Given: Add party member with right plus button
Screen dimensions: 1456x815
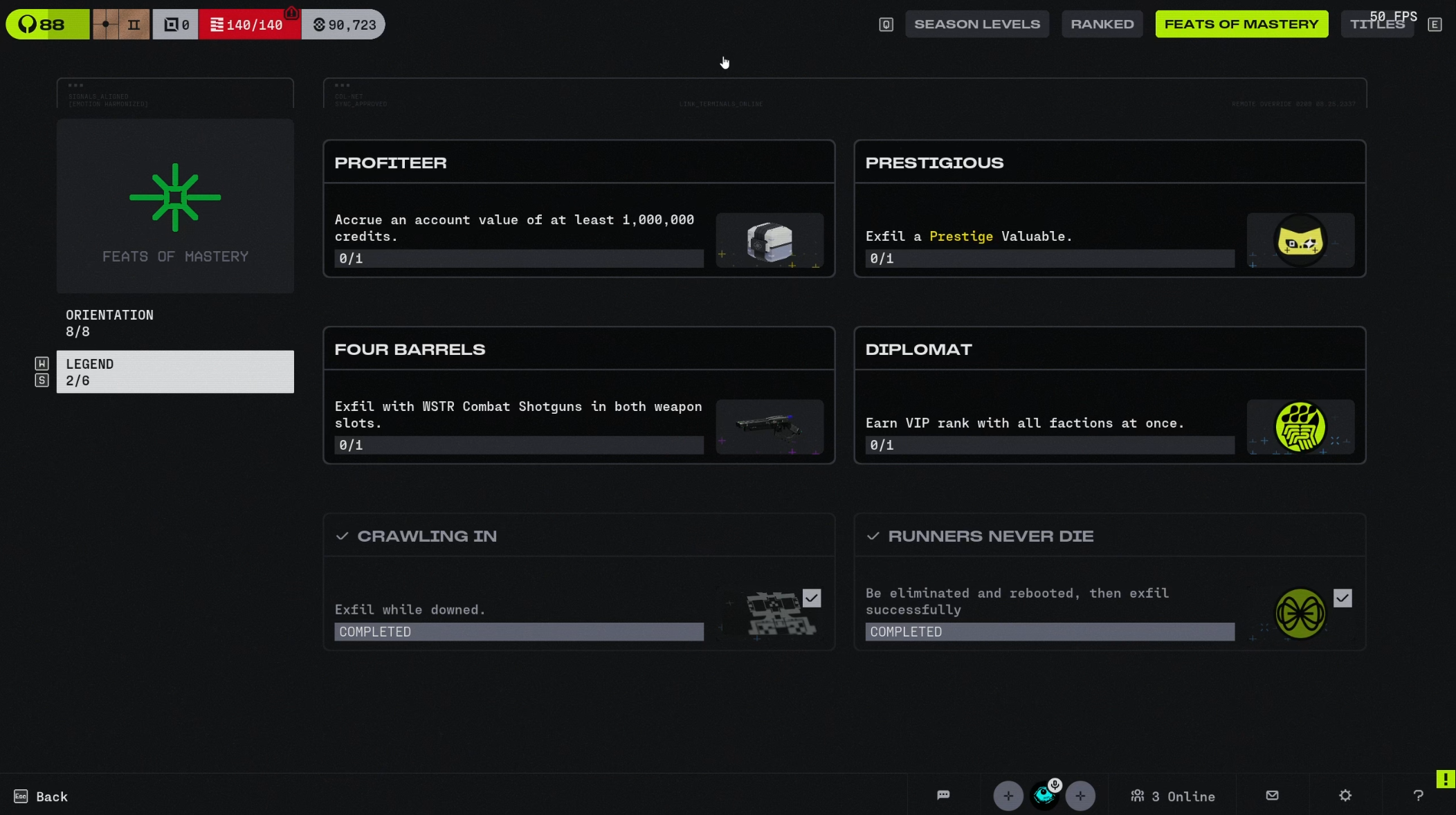Looking at the screenshot, I should (x=1080, y=796).
